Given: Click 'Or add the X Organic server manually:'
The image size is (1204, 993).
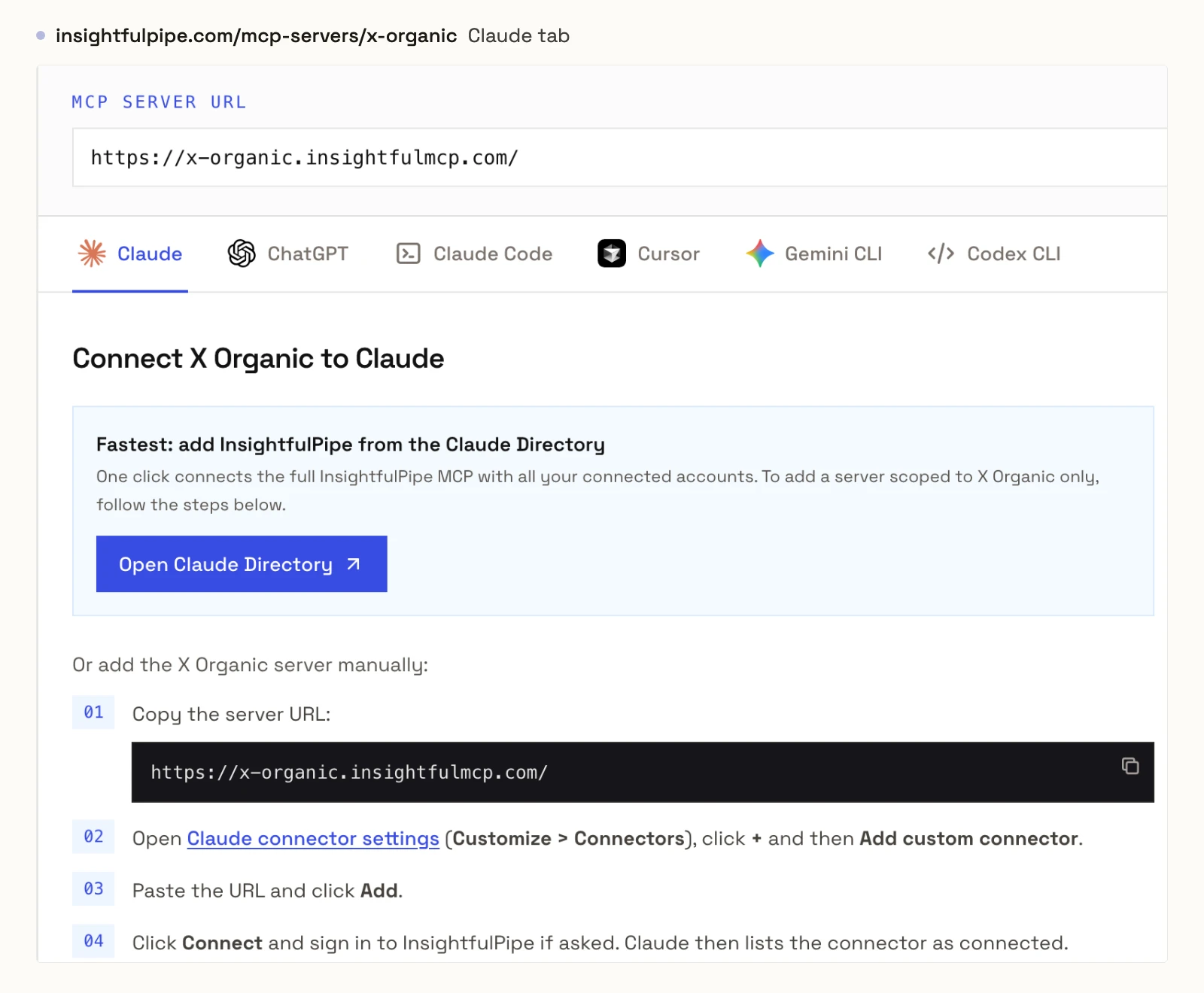Looking at the screenshot, I should 250,665.
